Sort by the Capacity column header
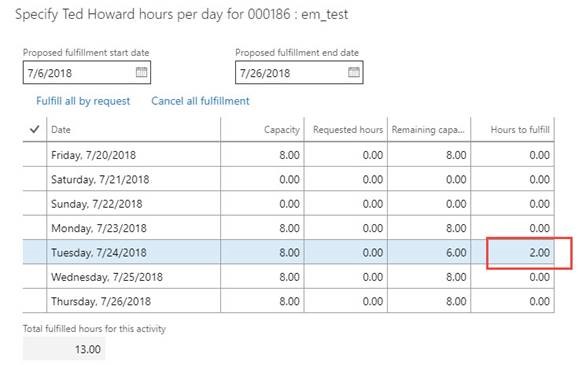586x365 pixels. tap(262, 129)
